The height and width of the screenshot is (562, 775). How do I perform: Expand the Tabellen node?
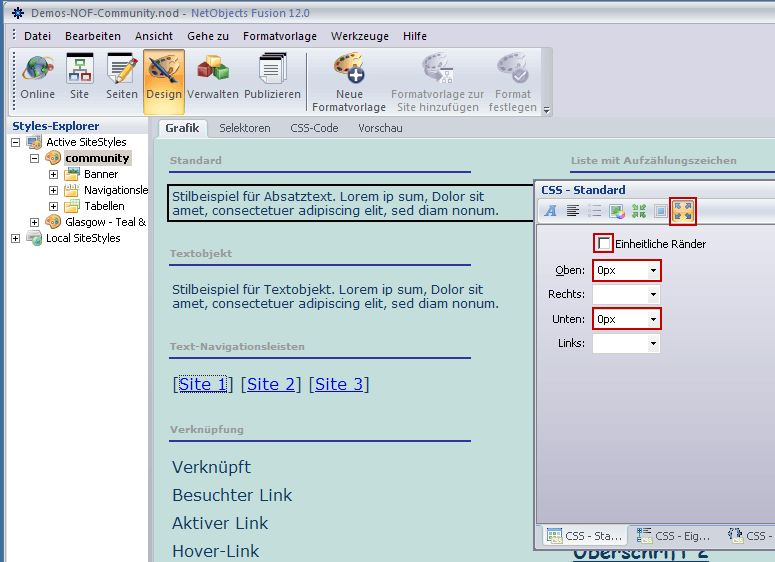point(53,206)
